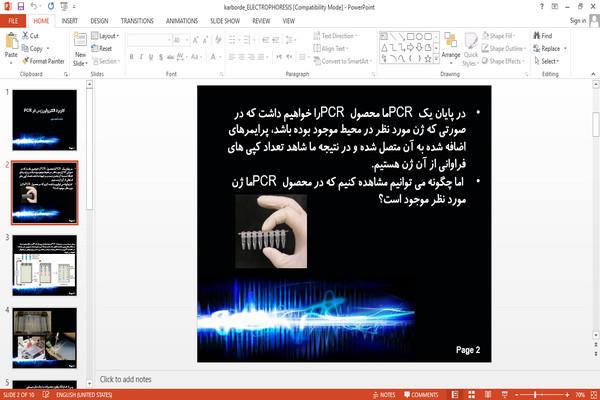Toggle text Shadow
The width and height of the screenshot is (600, 400).
(161, 57)
